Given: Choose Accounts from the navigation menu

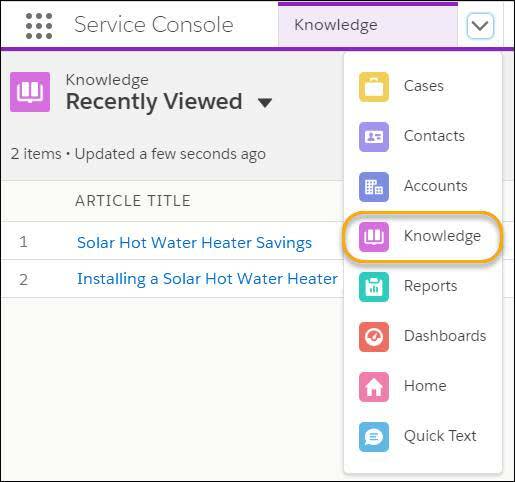Looking at the screenshot, I should [423, 187].
